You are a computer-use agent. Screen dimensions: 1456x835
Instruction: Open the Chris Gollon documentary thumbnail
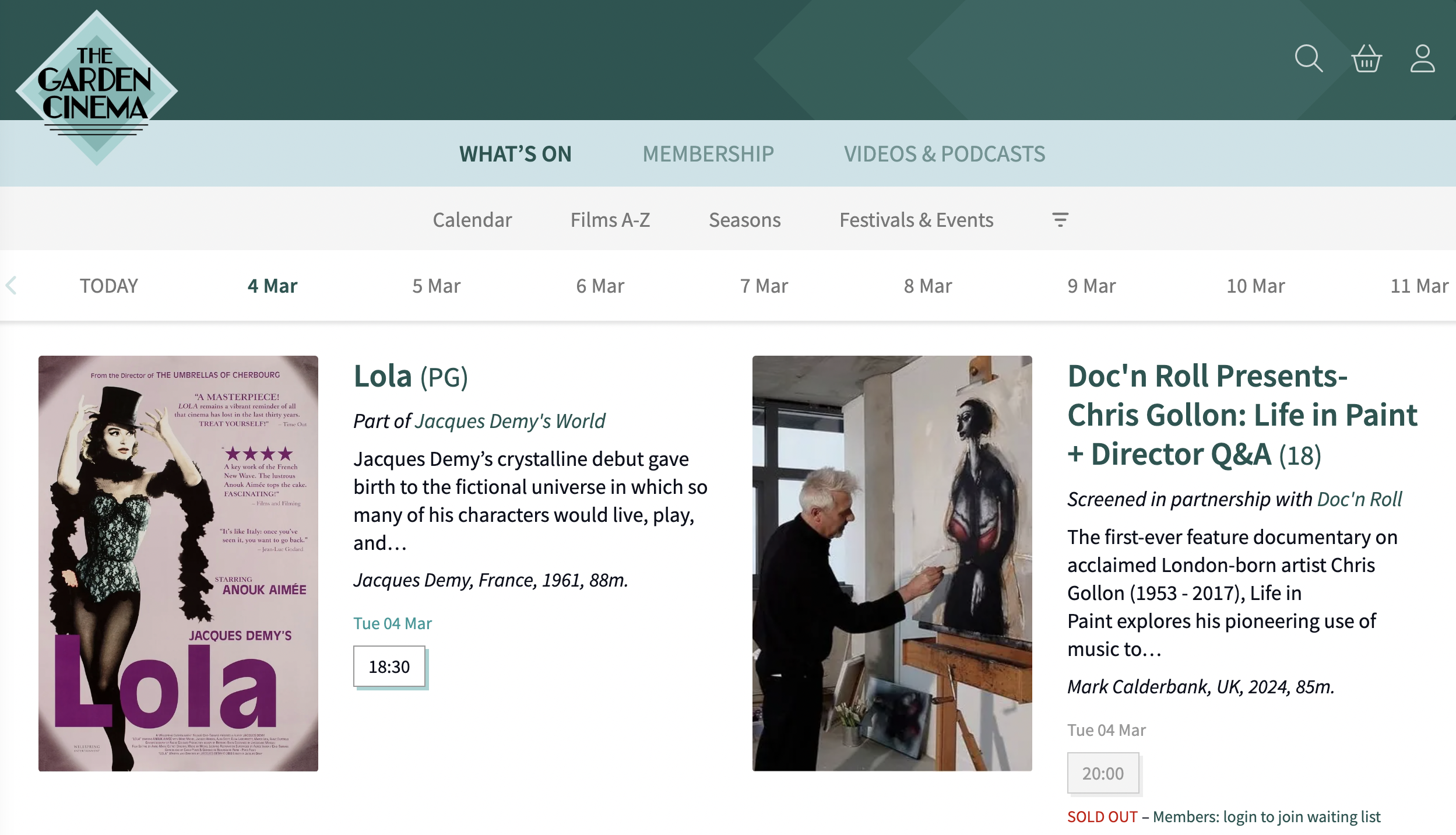coord(892,563)
